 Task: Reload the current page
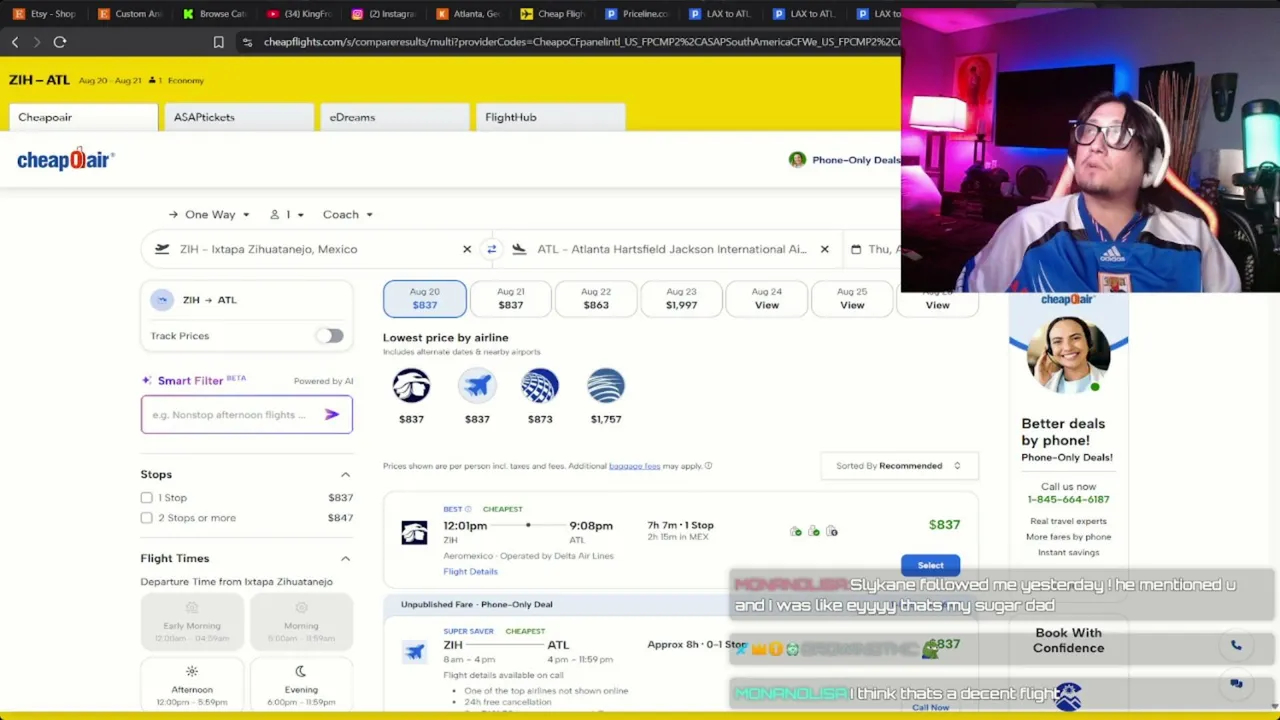pos(60,42)
